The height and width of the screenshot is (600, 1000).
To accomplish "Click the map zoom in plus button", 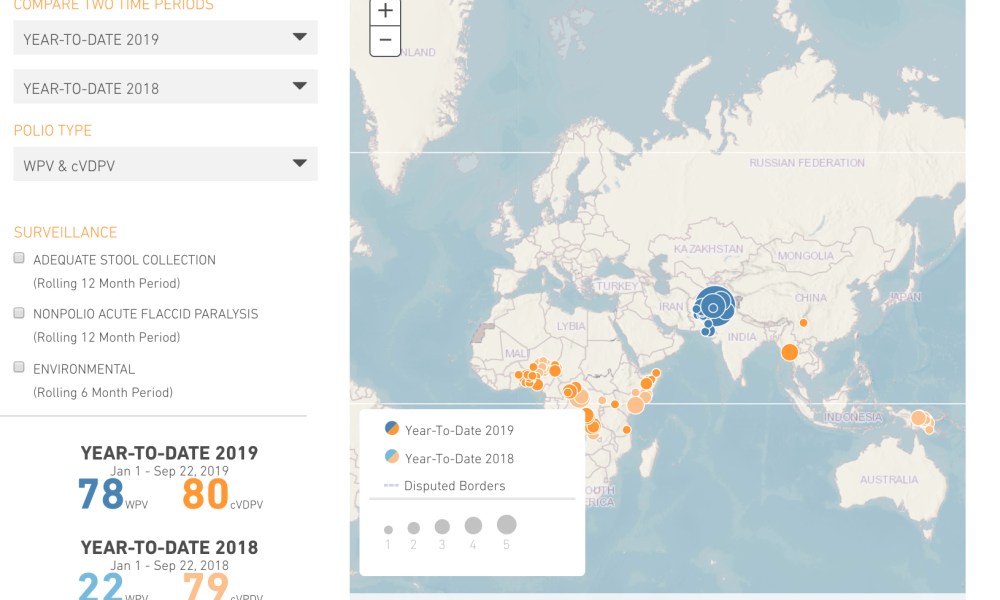I will tap(385, 12).
